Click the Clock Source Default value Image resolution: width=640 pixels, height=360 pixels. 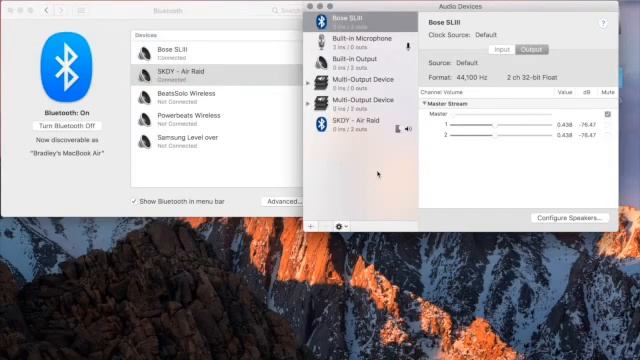tap(486, 35)
